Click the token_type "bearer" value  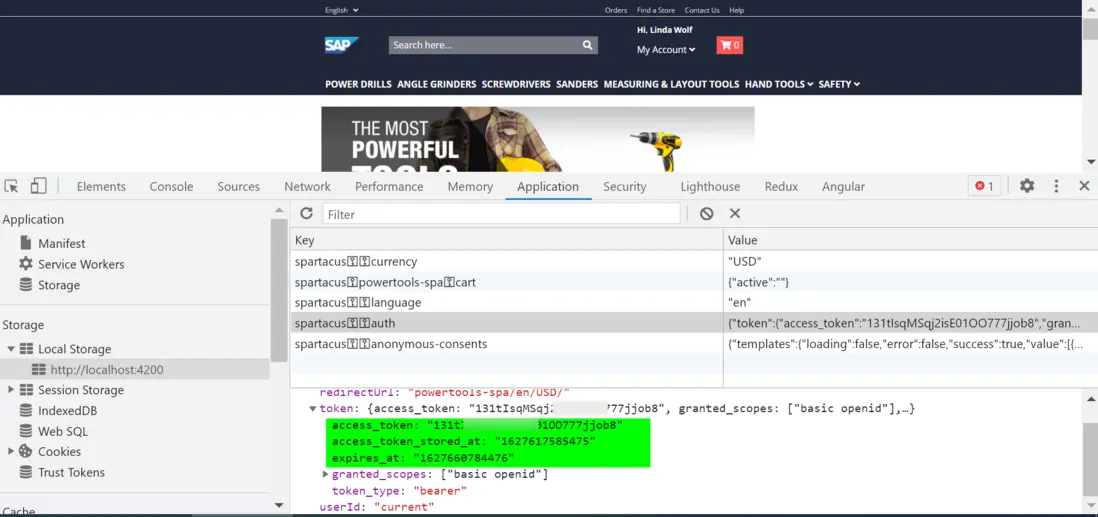tap(438, 491)
